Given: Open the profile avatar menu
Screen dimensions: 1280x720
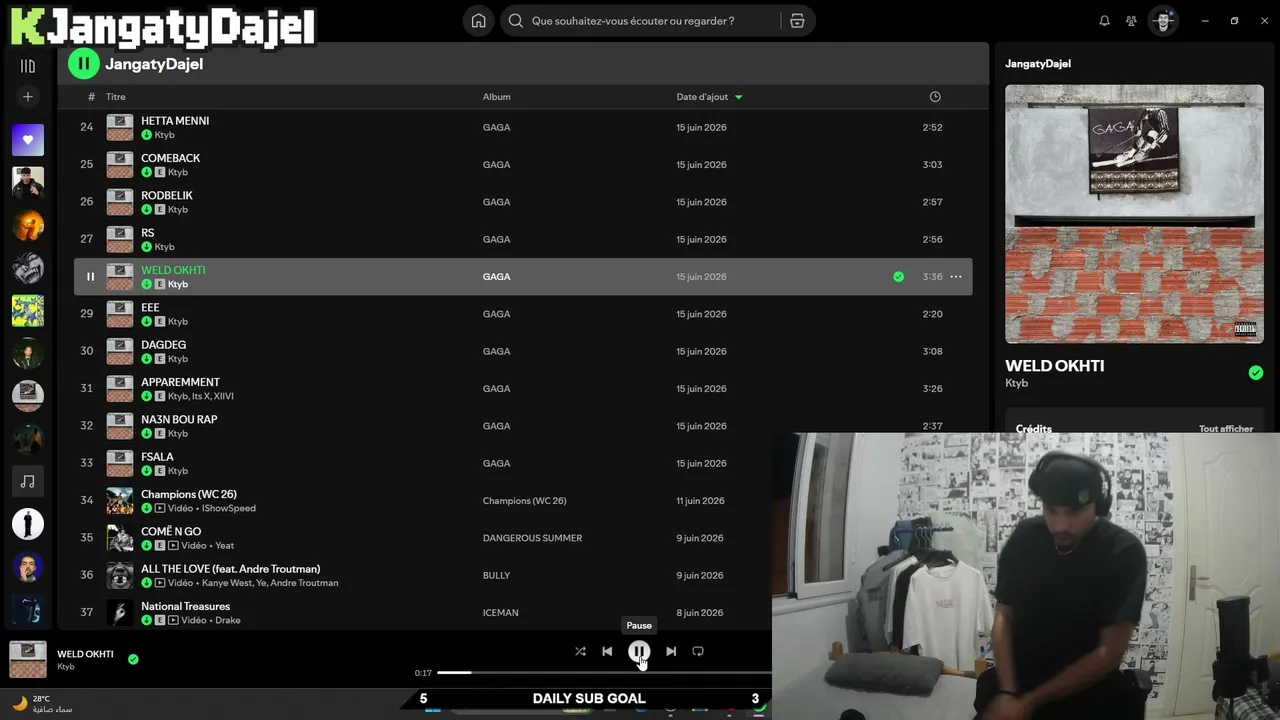Looking at the screenshot, I should coord(1162,21).
